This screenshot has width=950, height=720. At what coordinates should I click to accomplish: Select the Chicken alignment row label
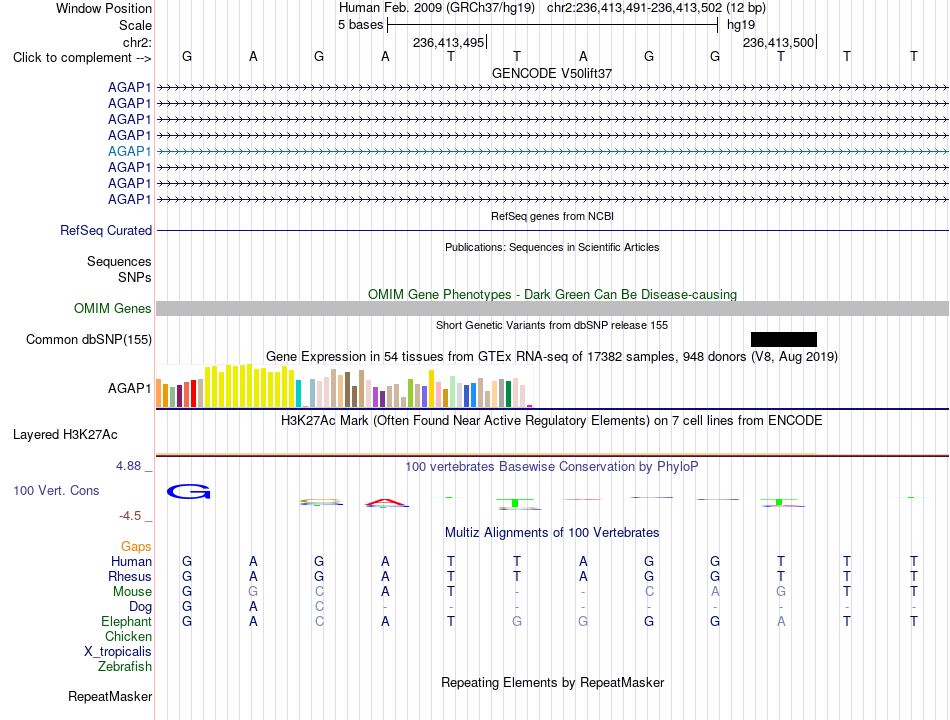pyautogui.click(x=128, y=636)
